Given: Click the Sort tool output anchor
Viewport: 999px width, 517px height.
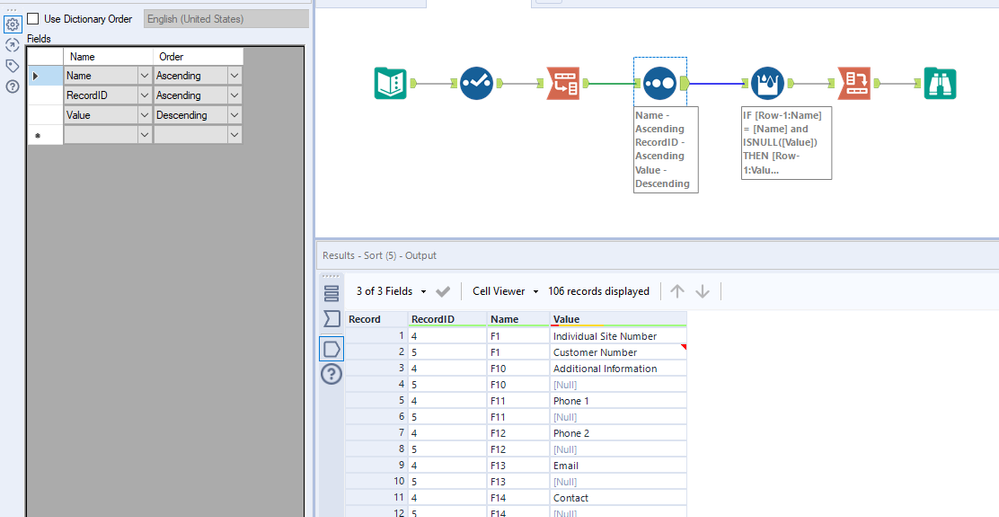Looking at the screenshot, I should (684, 83).
